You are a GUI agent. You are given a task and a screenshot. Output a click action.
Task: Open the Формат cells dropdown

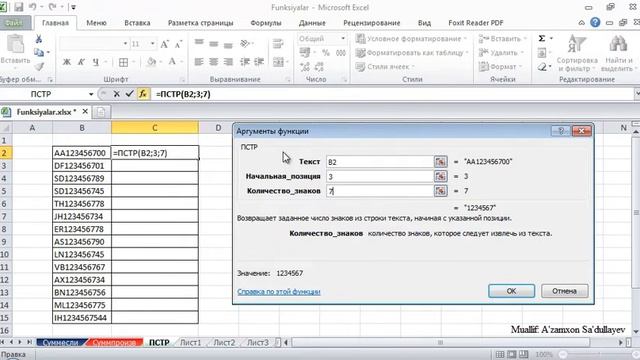pyautogui.click(x=500, y=67)
